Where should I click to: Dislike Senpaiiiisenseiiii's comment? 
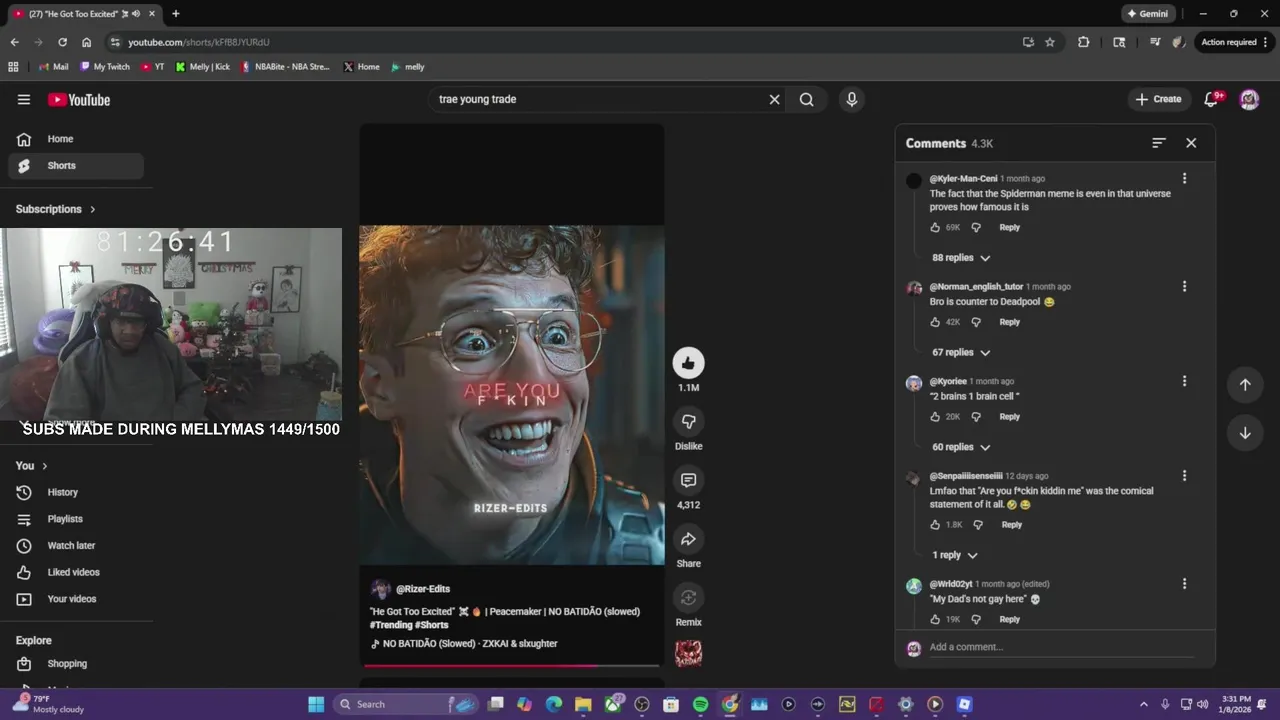pos(978,524)
